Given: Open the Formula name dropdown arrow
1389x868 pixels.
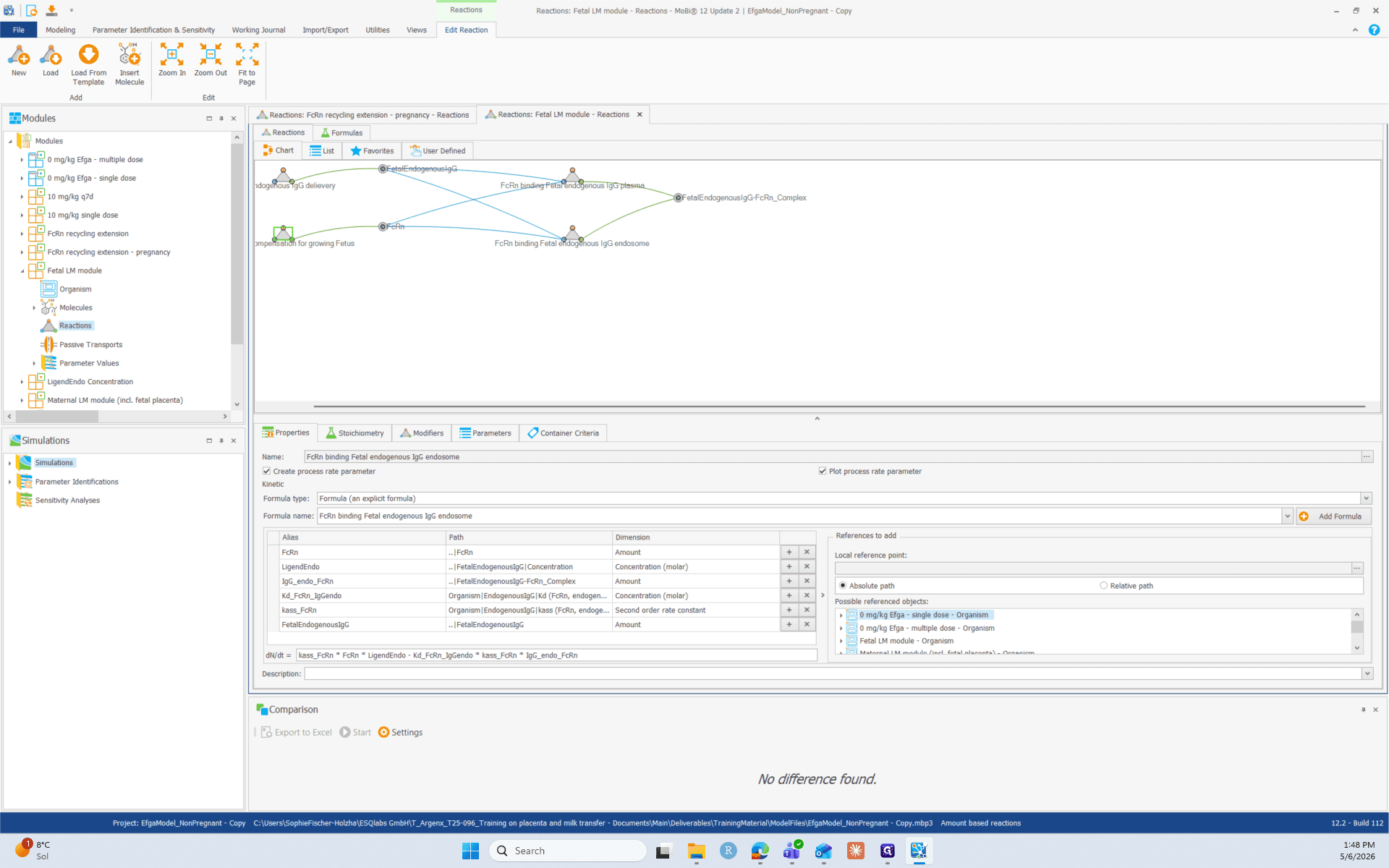Looking at the screenshot, I should [1287, 516].
